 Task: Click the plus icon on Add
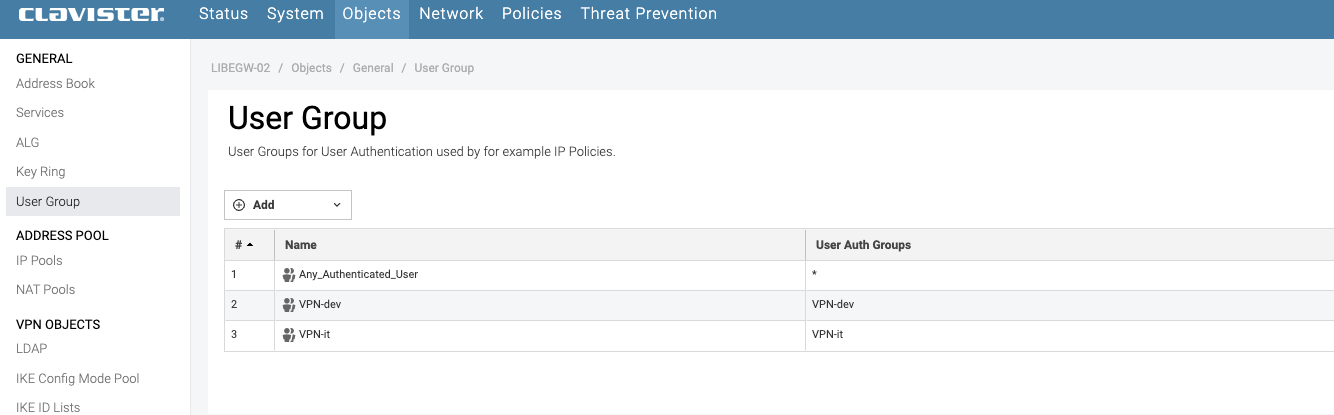point(239,205)
